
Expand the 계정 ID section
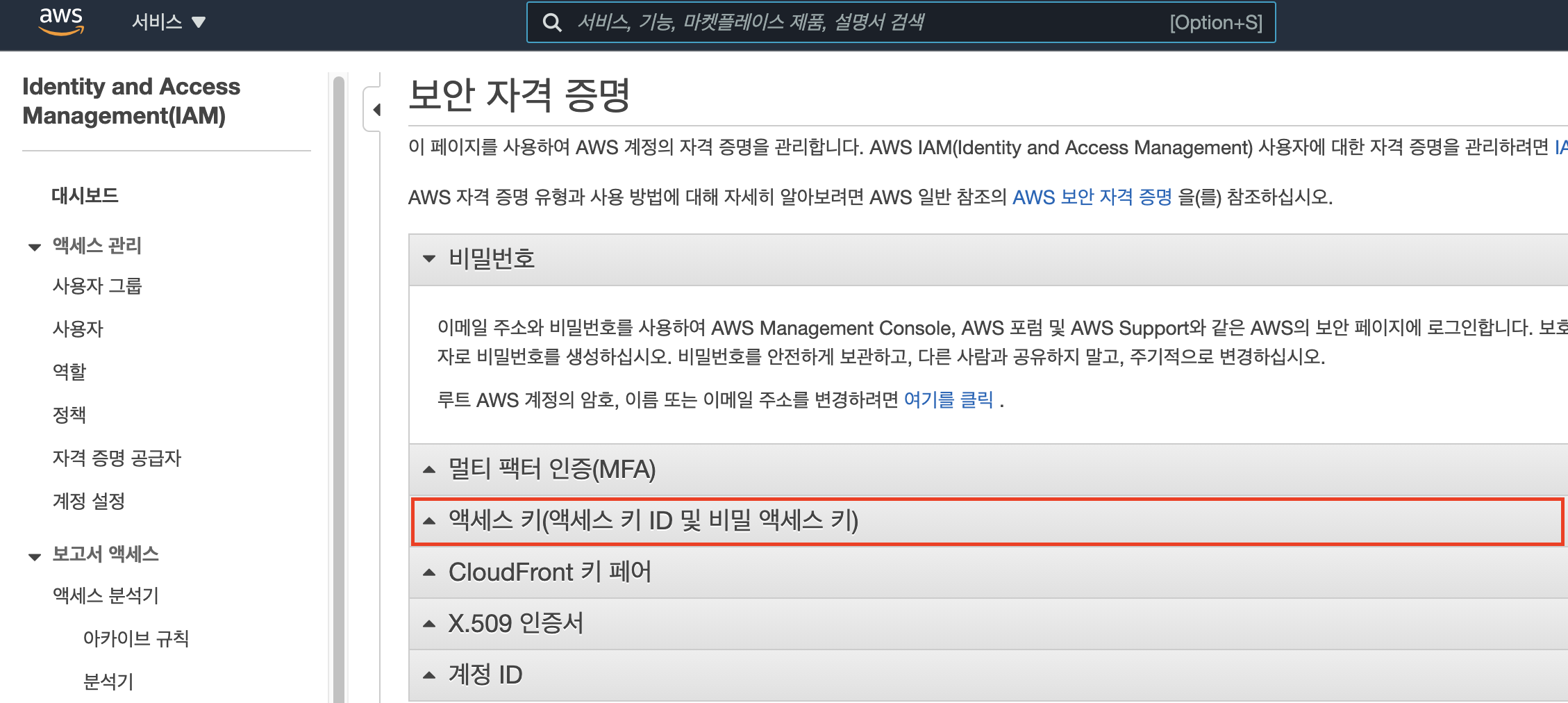tap(988, 675)
